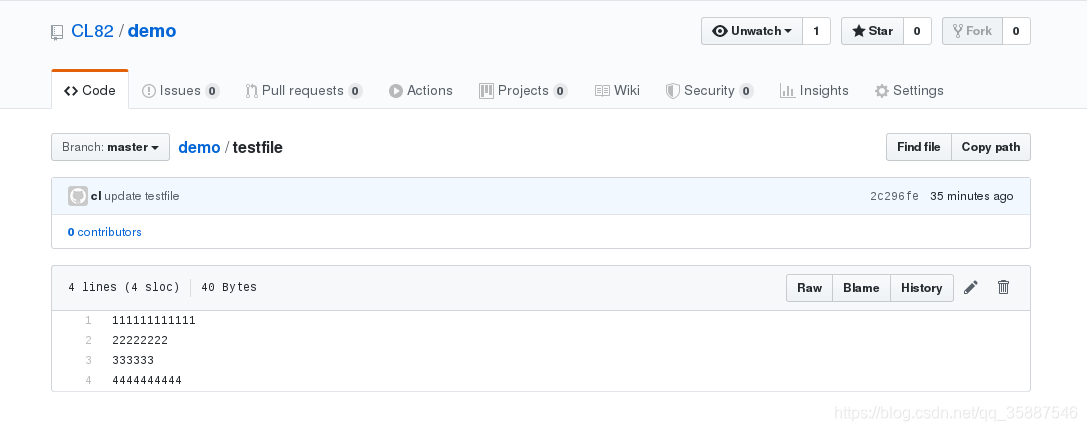View the Raw file content
This screenshot has height=431, width=1087.
pyautogui.click(x=809, y=288)
